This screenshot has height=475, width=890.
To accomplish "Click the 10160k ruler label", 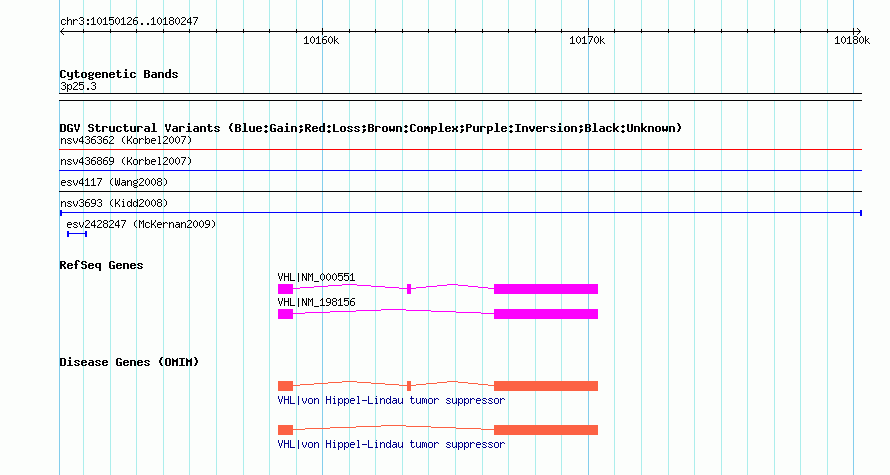I will click(x=321, y=40).
